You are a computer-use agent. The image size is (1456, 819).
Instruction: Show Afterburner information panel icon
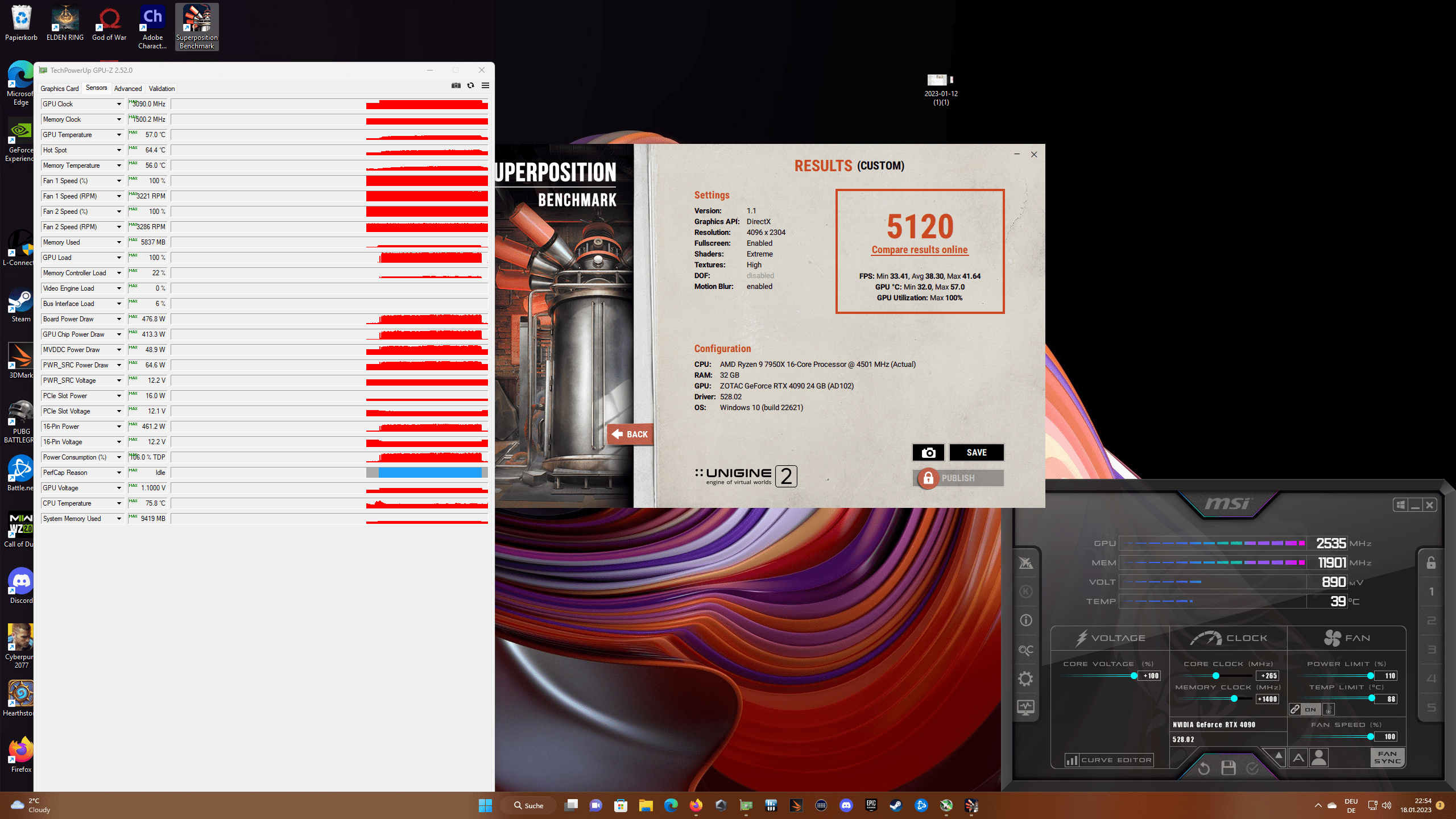(1025, 621)
